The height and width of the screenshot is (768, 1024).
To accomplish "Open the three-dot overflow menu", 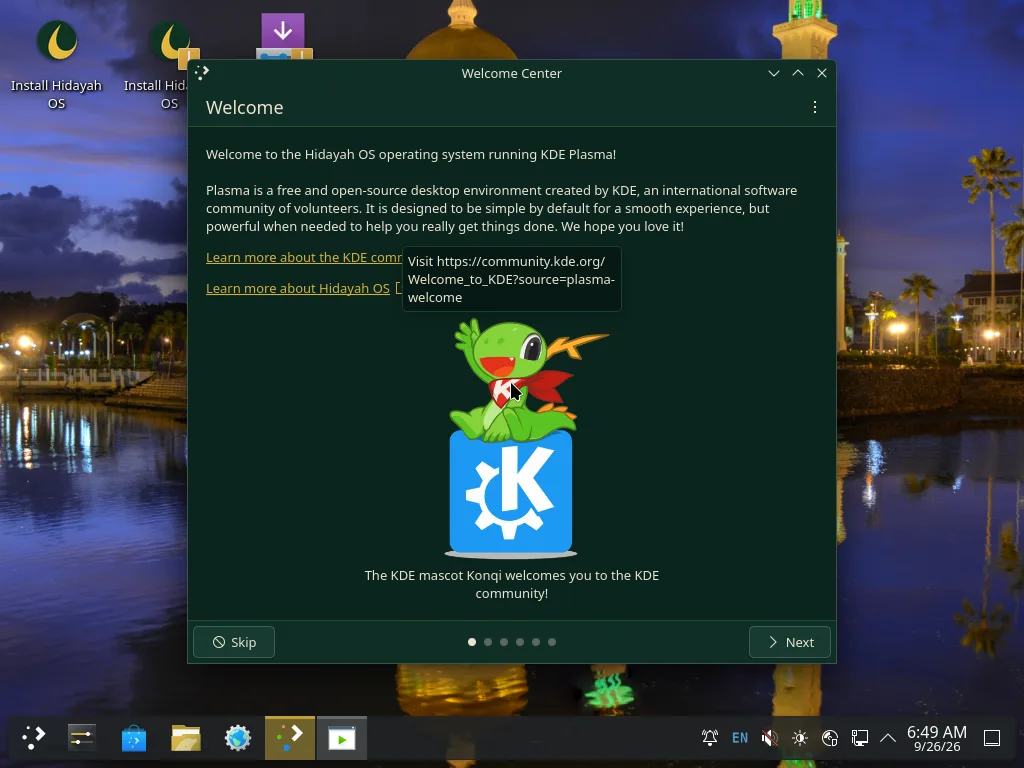I will [x=814, y=107].
